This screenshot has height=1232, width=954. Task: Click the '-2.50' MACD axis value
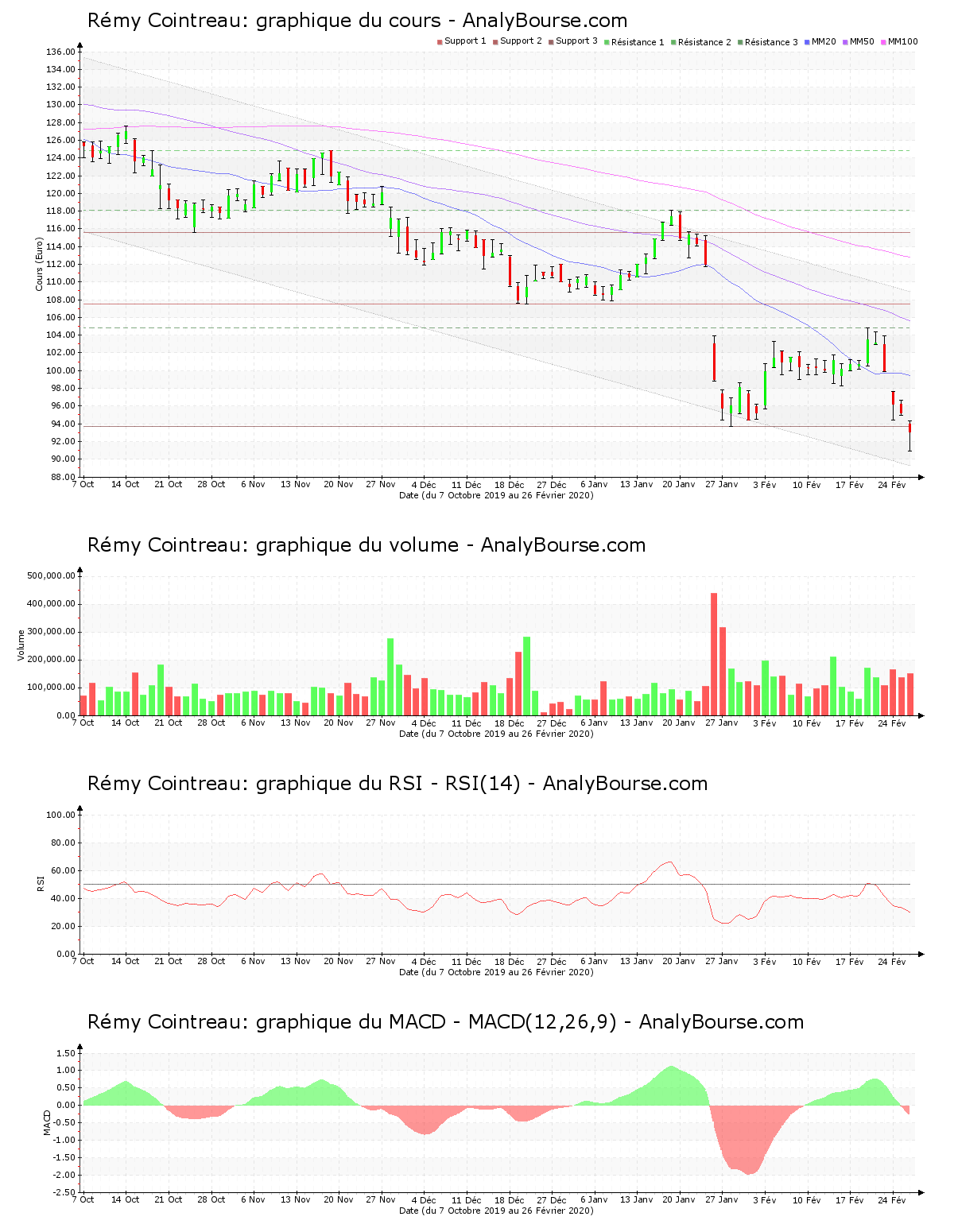pyautogui.click(x=64, y=1192)
